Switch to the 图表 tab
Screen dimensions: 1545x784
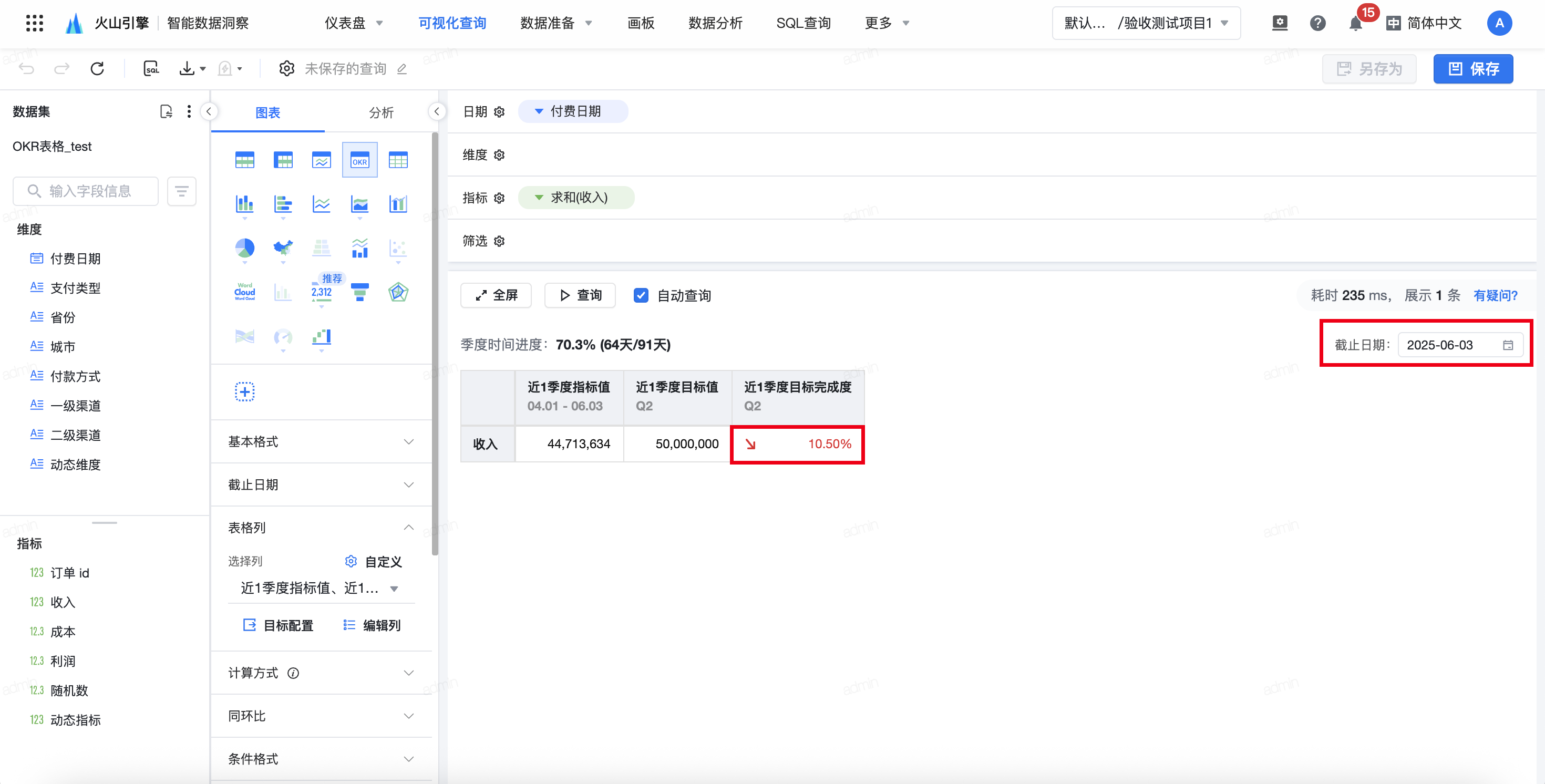tap(267, 113)
